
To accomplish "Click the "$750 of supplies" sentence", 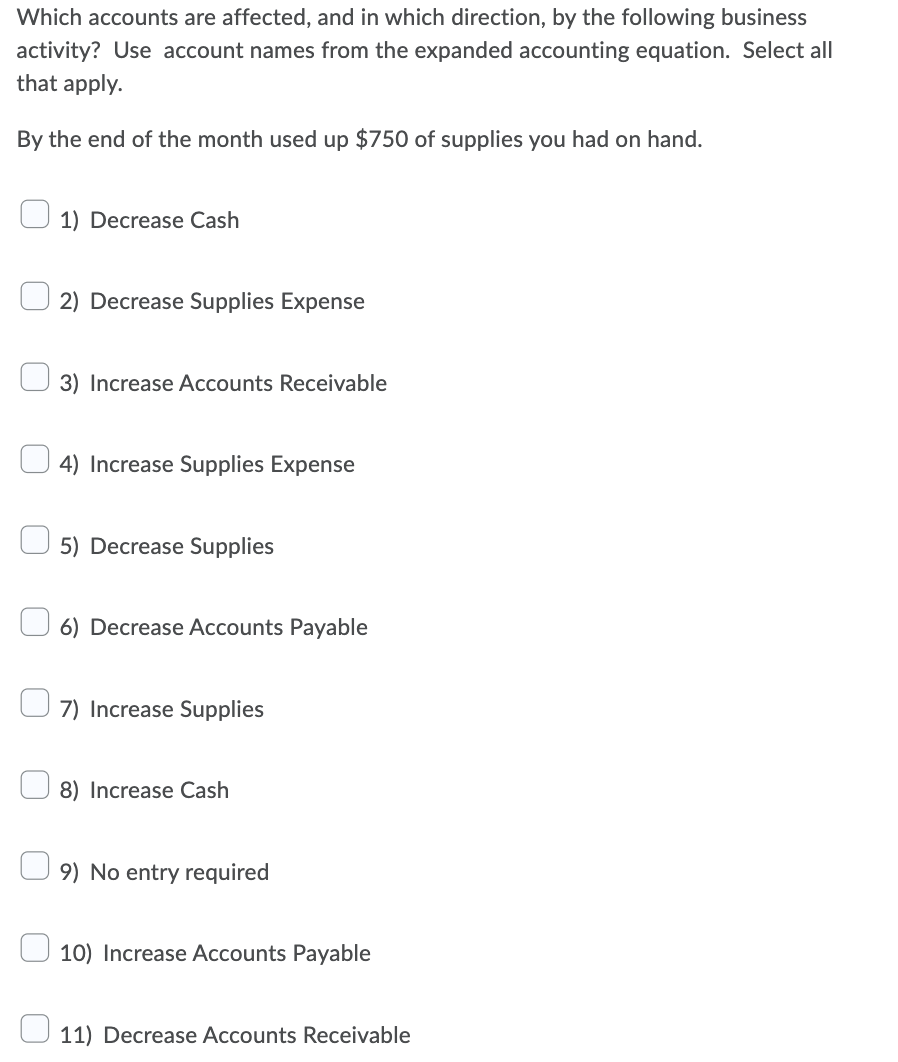I will 359,139.
